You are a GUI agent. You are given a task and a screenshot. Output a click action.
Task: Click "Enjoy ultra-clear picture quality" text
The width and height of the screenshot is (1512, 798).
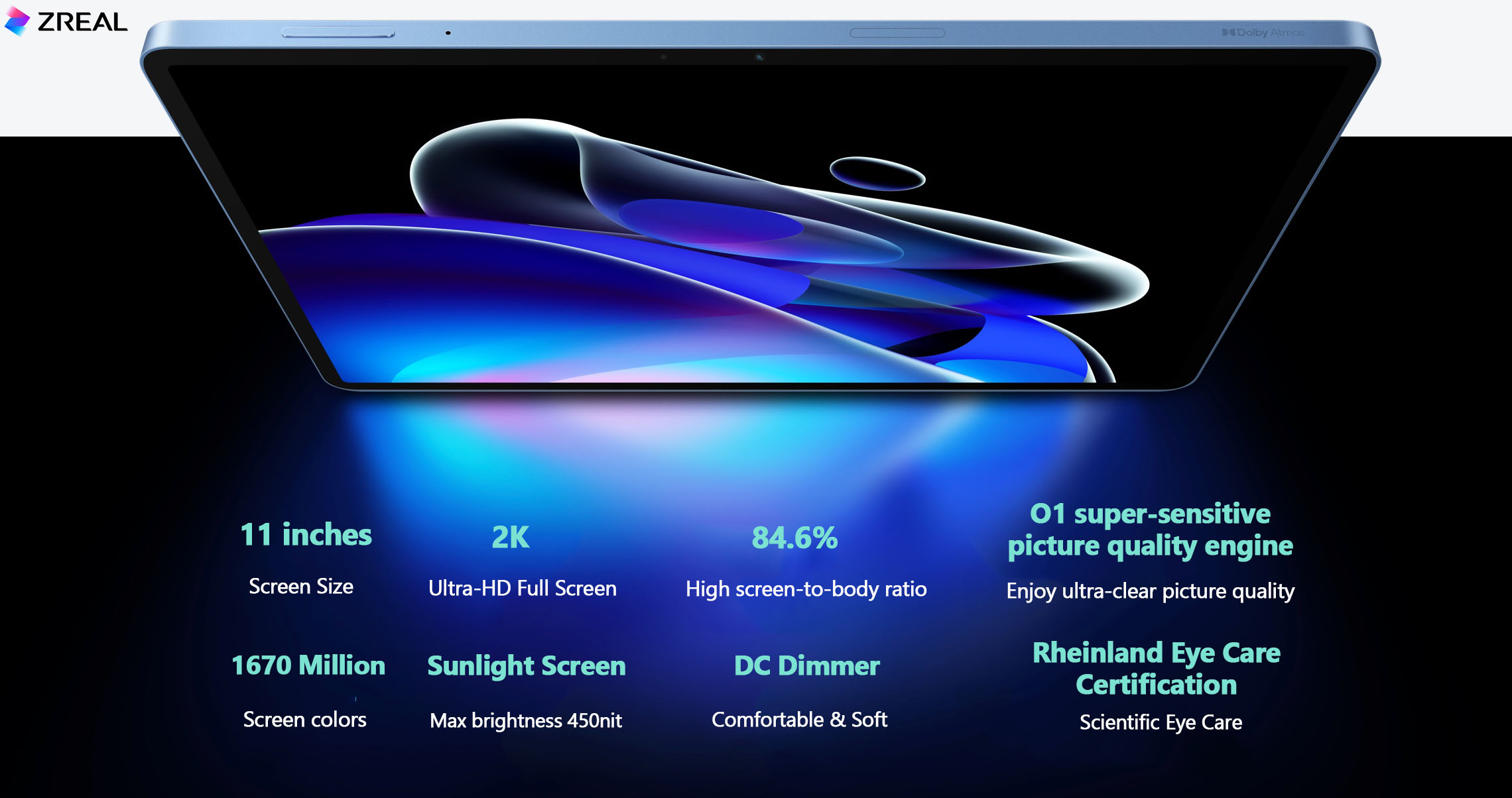click(1150, 591)
